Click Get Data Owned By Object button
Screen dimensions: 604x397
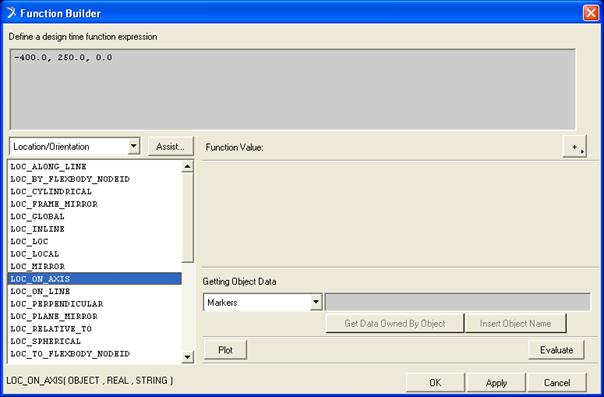(395, 323)
